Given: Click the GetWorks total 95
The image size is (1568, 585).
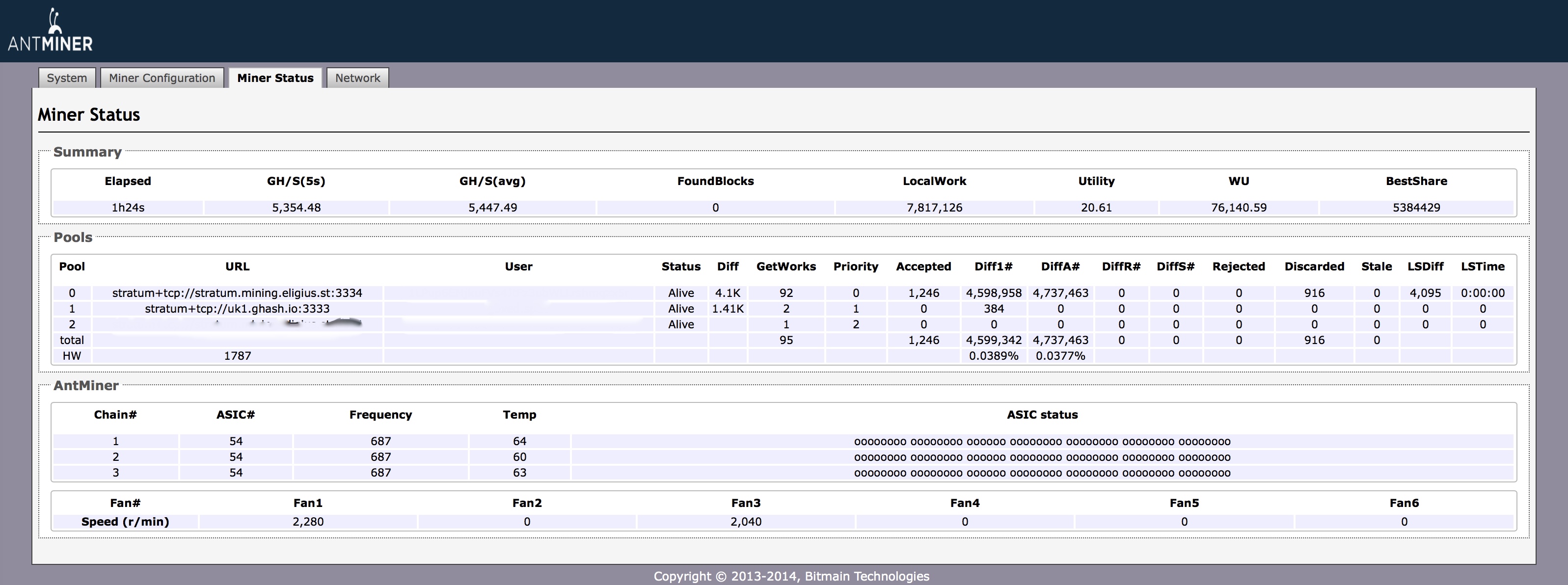Looking at the screenshot, I should [786, 340].
